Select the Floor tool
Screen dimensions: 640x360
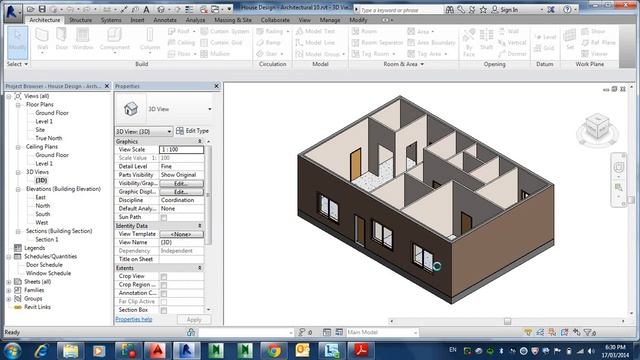point(182,54)
